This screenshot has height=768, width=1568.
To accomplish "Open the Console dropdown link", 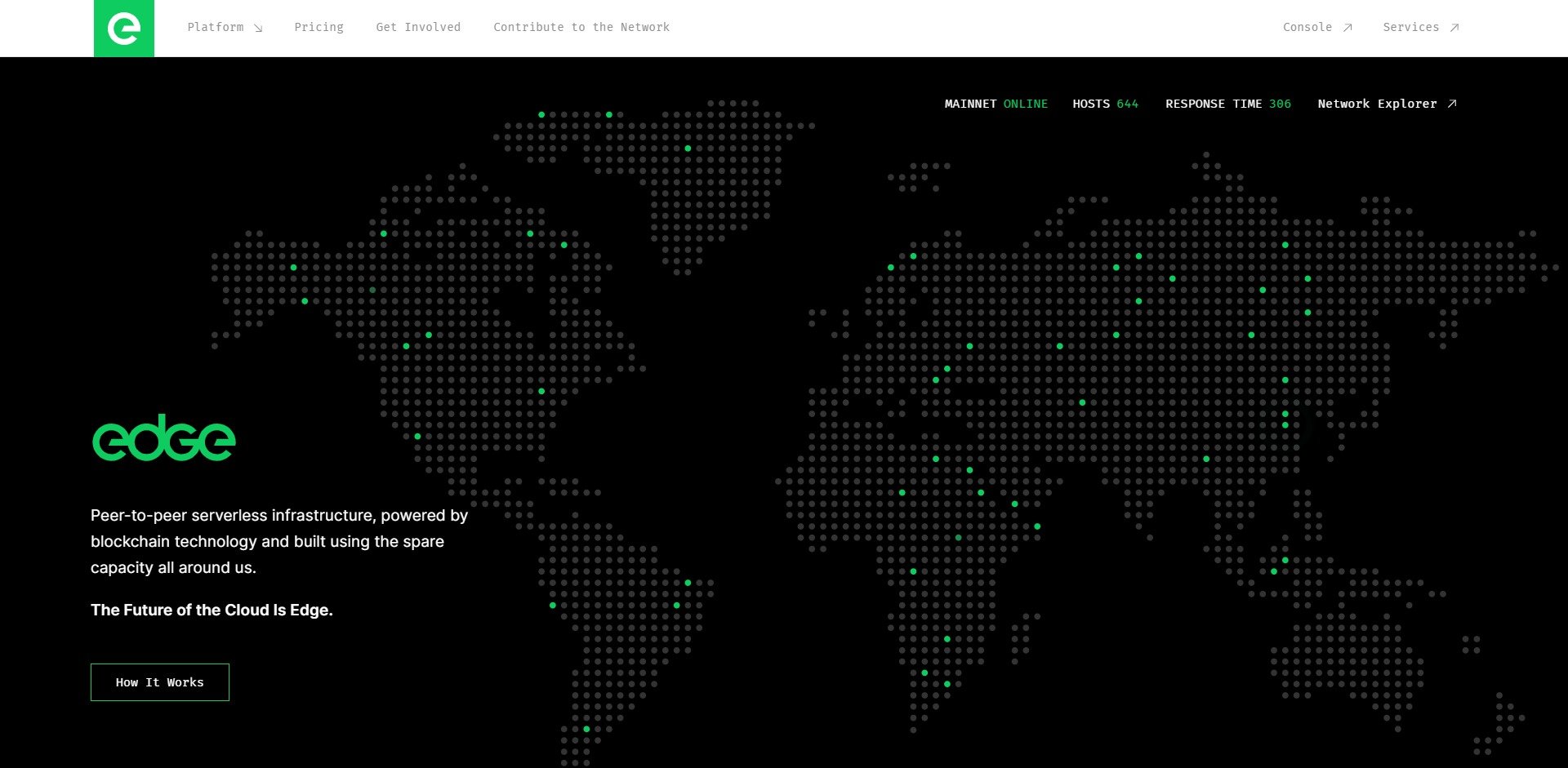I will coord(1307,27).
